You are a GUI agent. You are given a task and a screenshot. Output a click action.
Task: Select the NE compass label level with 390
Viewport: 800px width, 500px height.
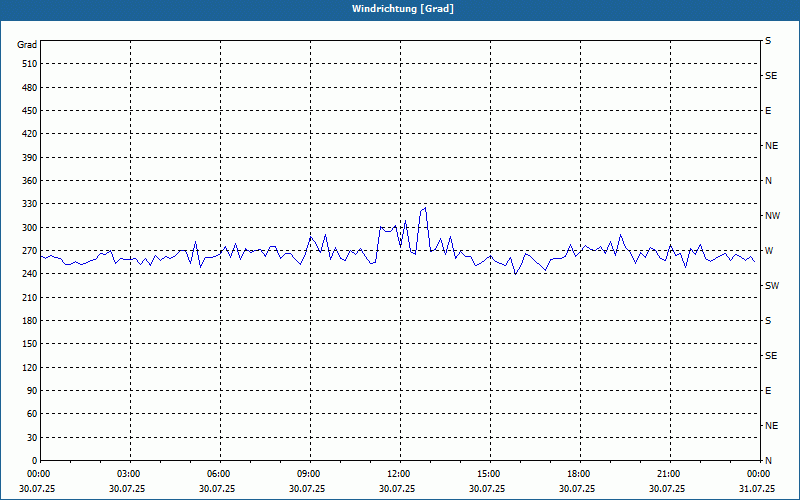(x=771, y=146)
